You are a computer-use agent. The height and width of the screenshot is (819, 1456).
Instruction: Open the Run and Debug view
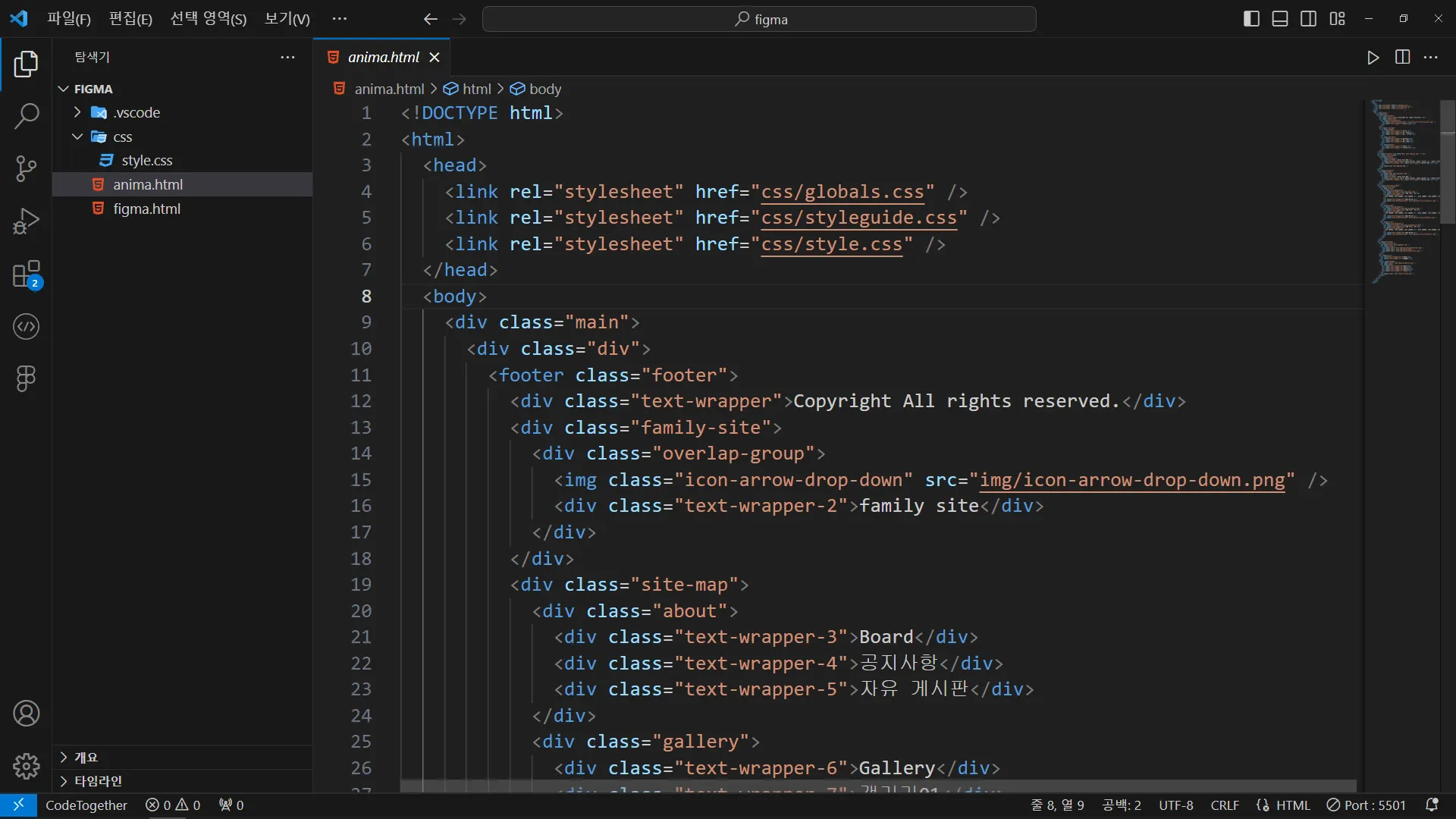click(27, 221)
